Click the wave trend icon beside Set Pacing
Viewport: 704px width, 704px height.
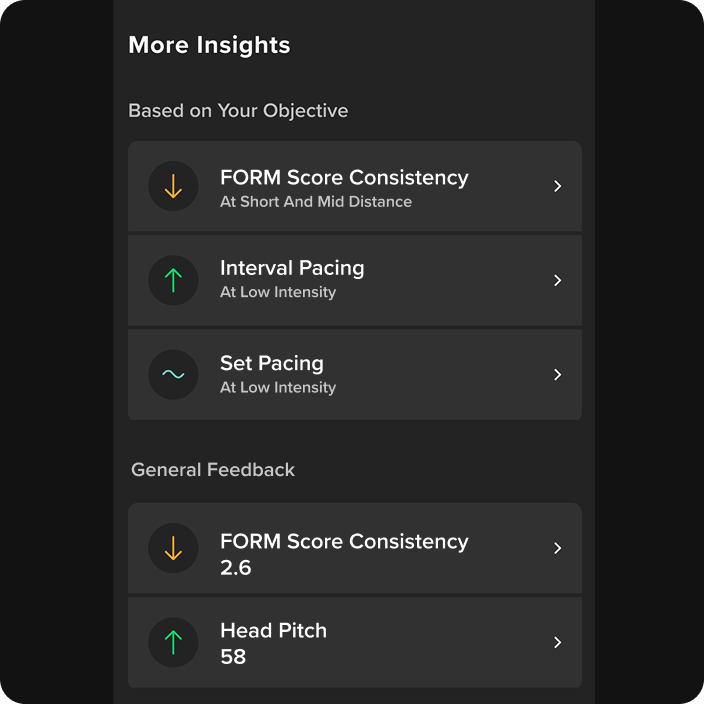173,374
